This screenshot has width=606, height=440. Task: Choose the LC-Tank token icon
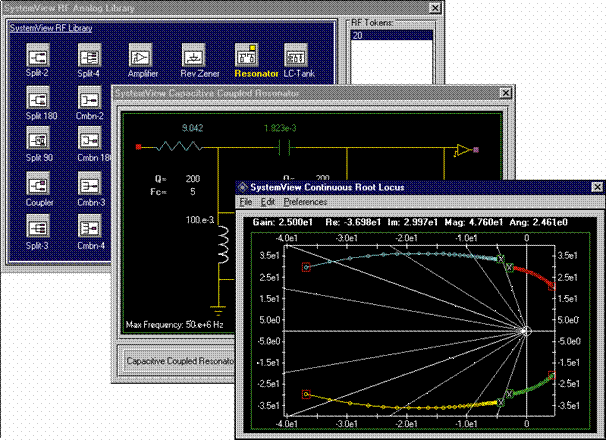click(x=296, y=55)
